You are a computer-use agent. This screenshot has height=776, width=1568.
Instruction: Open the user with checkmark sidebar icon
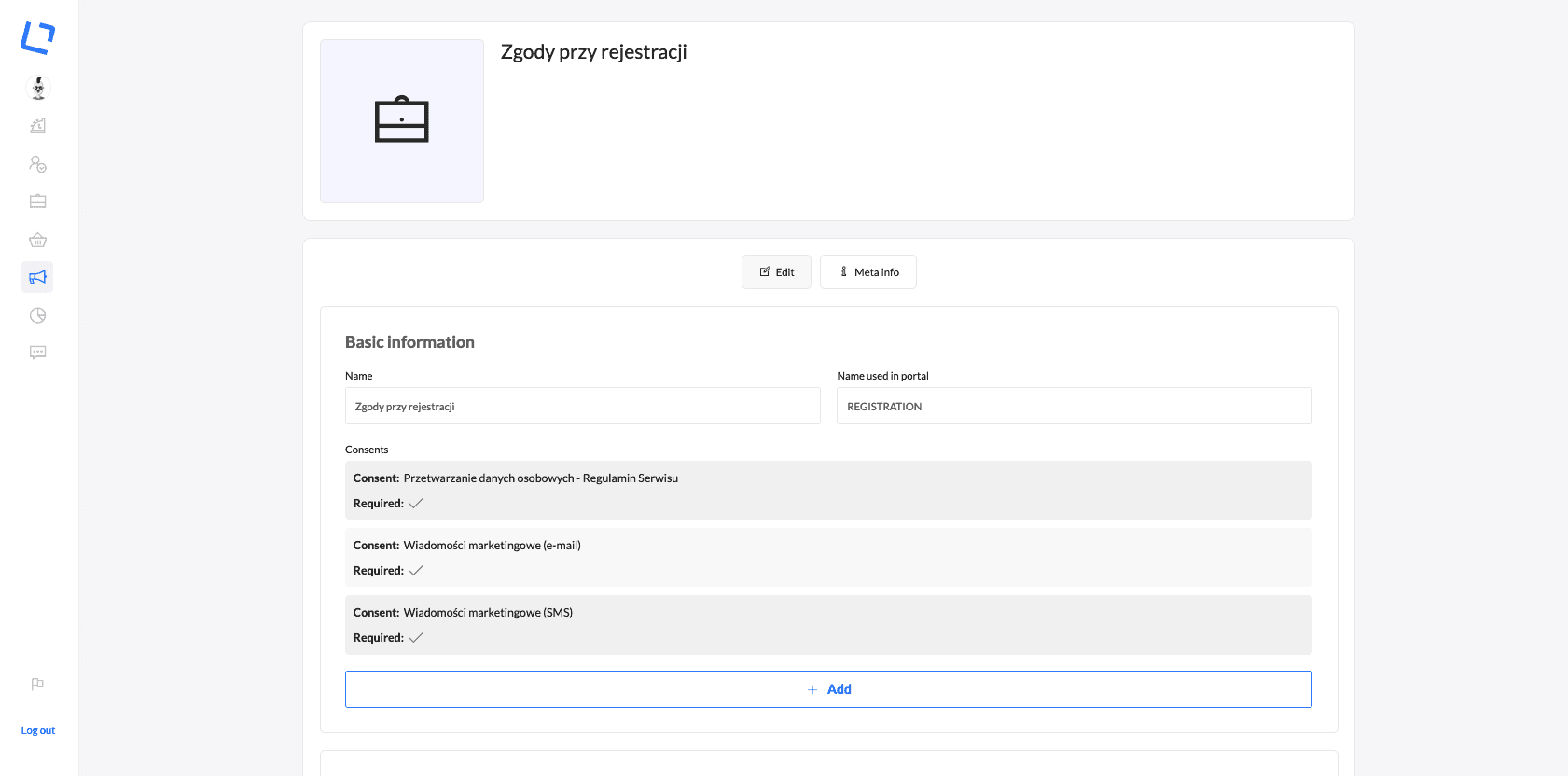pos(38,164)
